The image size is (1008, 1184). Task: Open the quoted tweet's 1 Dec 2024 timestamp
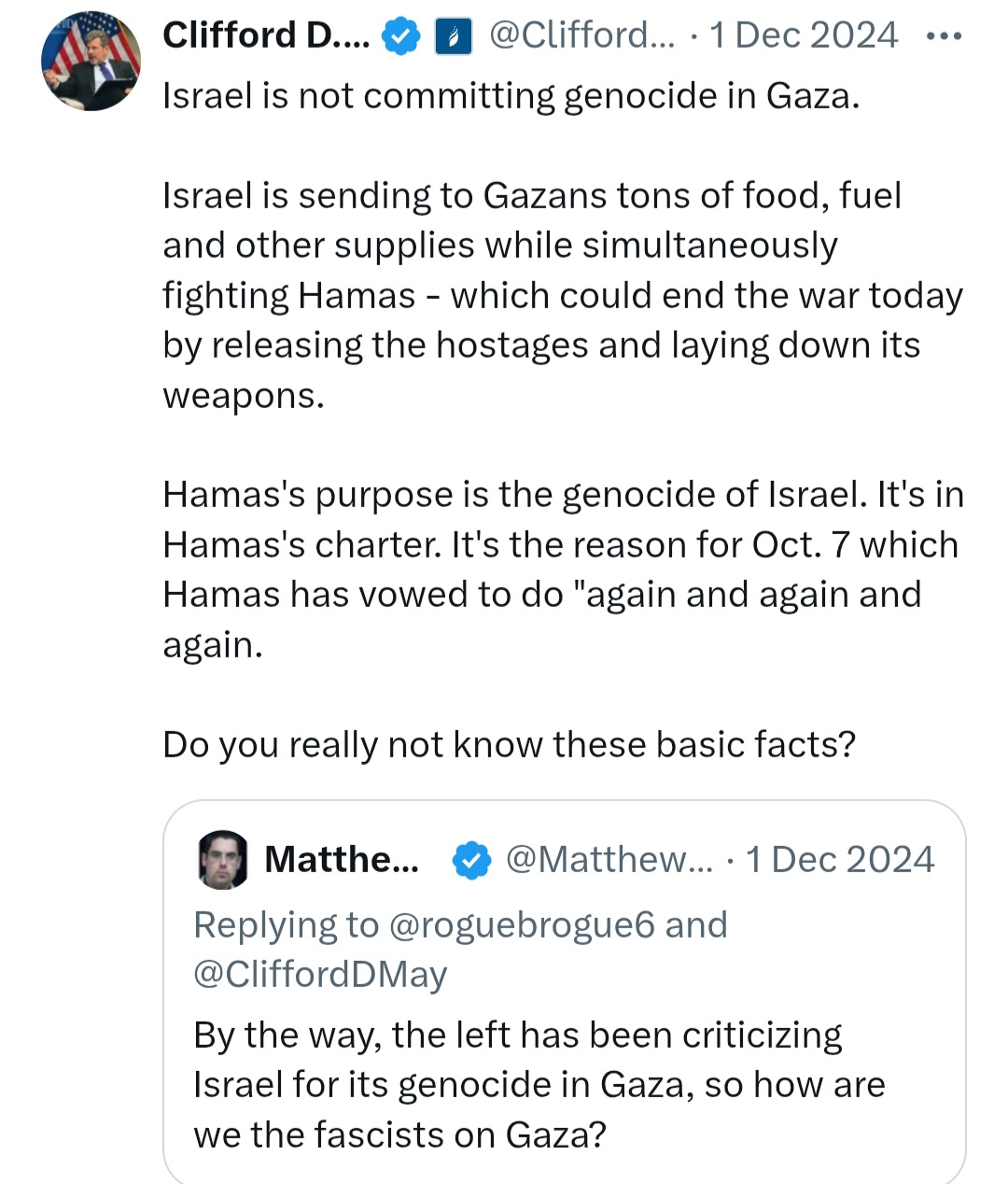(x=840, y=859)
